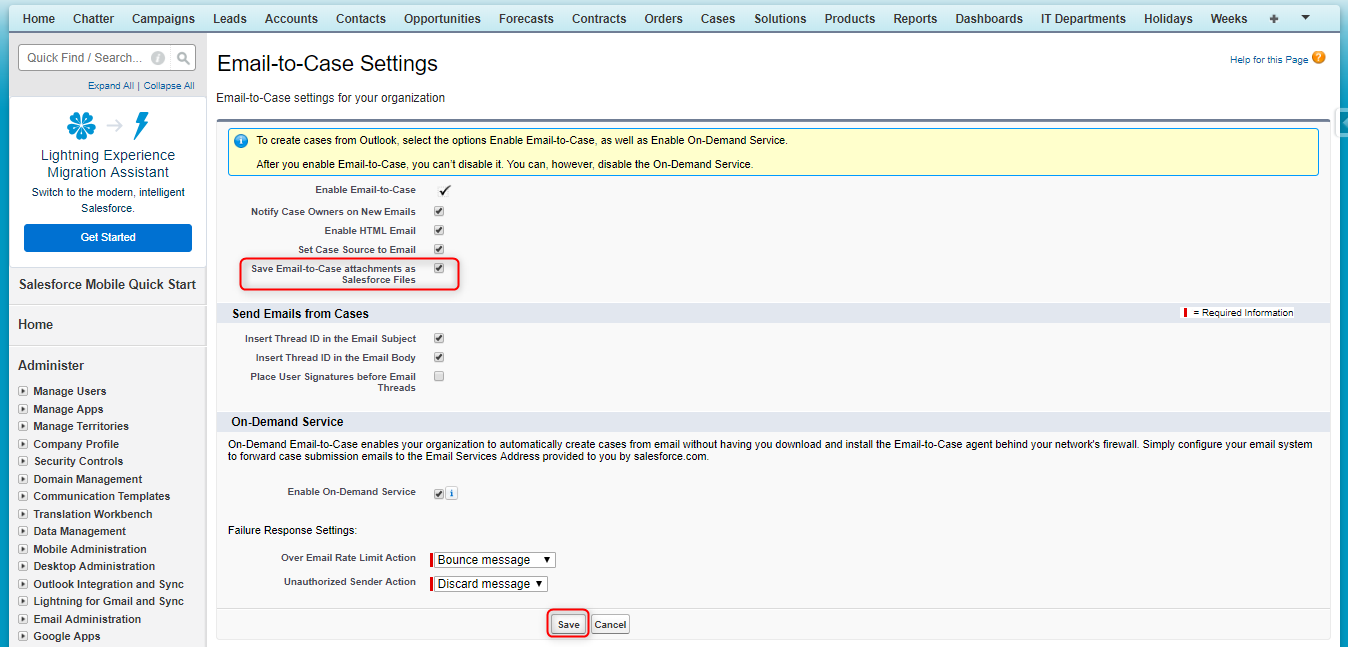Click info icon beside Enable On-Demand Service
Image resolution: width=1348 pixels, height=647 pixels.
click(451, 493)
